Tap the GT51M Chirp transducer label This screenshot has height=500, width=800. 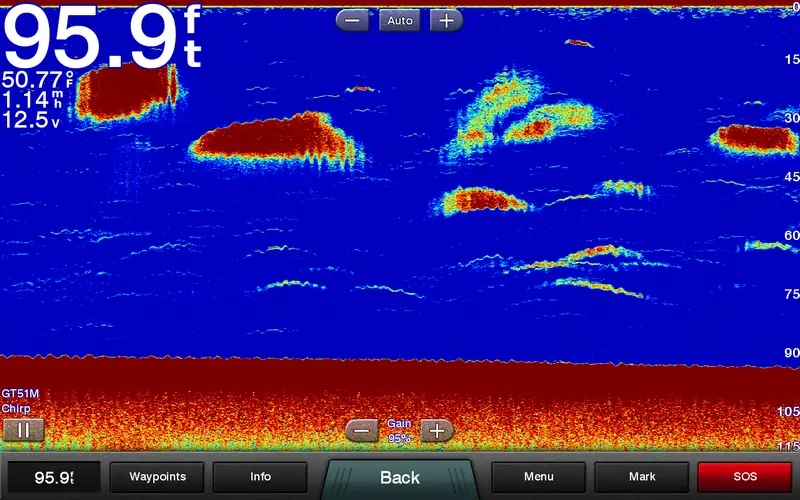[x=18, y=401]
